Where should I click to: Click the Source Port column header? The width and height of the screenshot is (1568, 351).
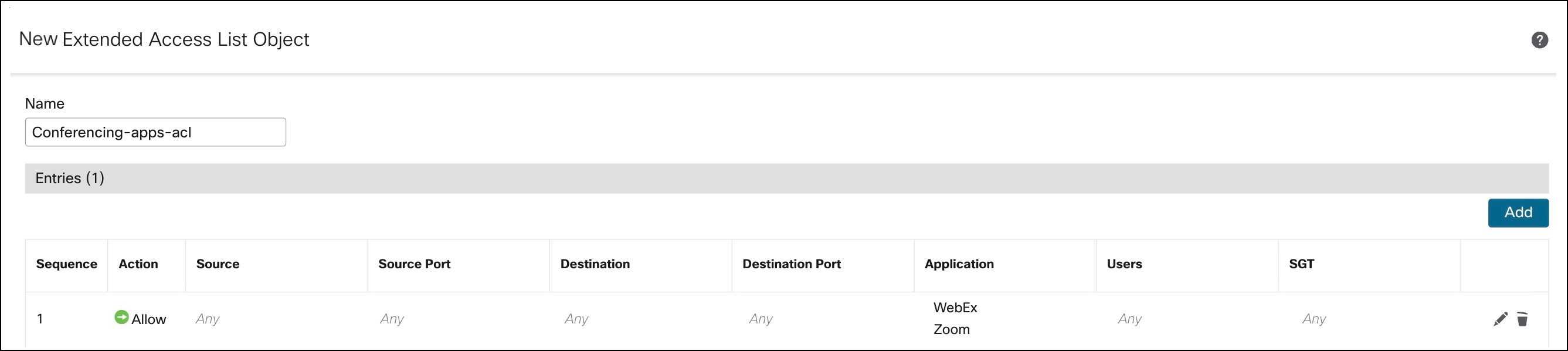coord(414,264)
